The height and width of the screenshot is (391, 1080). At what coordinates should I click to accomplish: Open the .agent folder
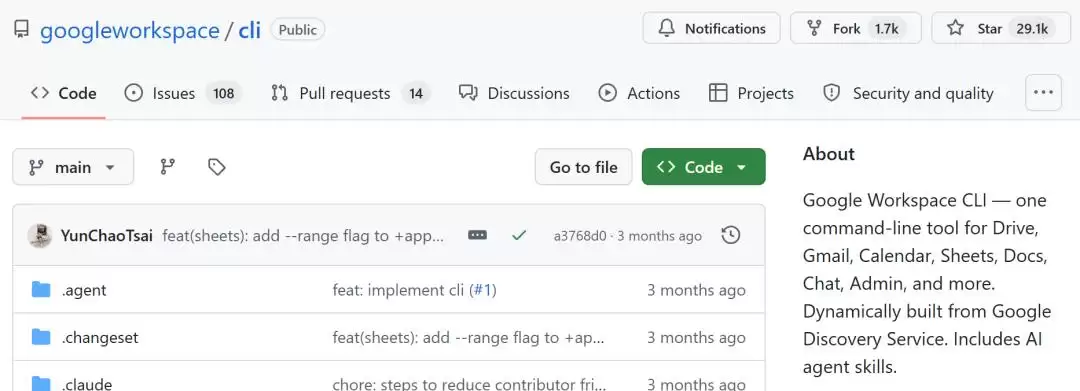click(x=84, y=290)
